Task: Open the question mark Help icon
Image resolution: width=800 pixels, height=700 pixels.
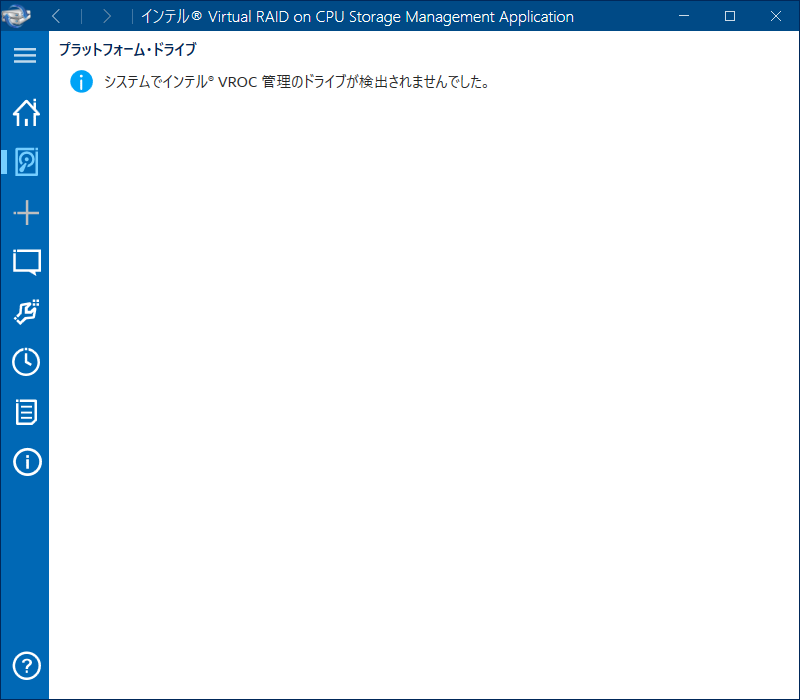Action: (x=27, y=666)
